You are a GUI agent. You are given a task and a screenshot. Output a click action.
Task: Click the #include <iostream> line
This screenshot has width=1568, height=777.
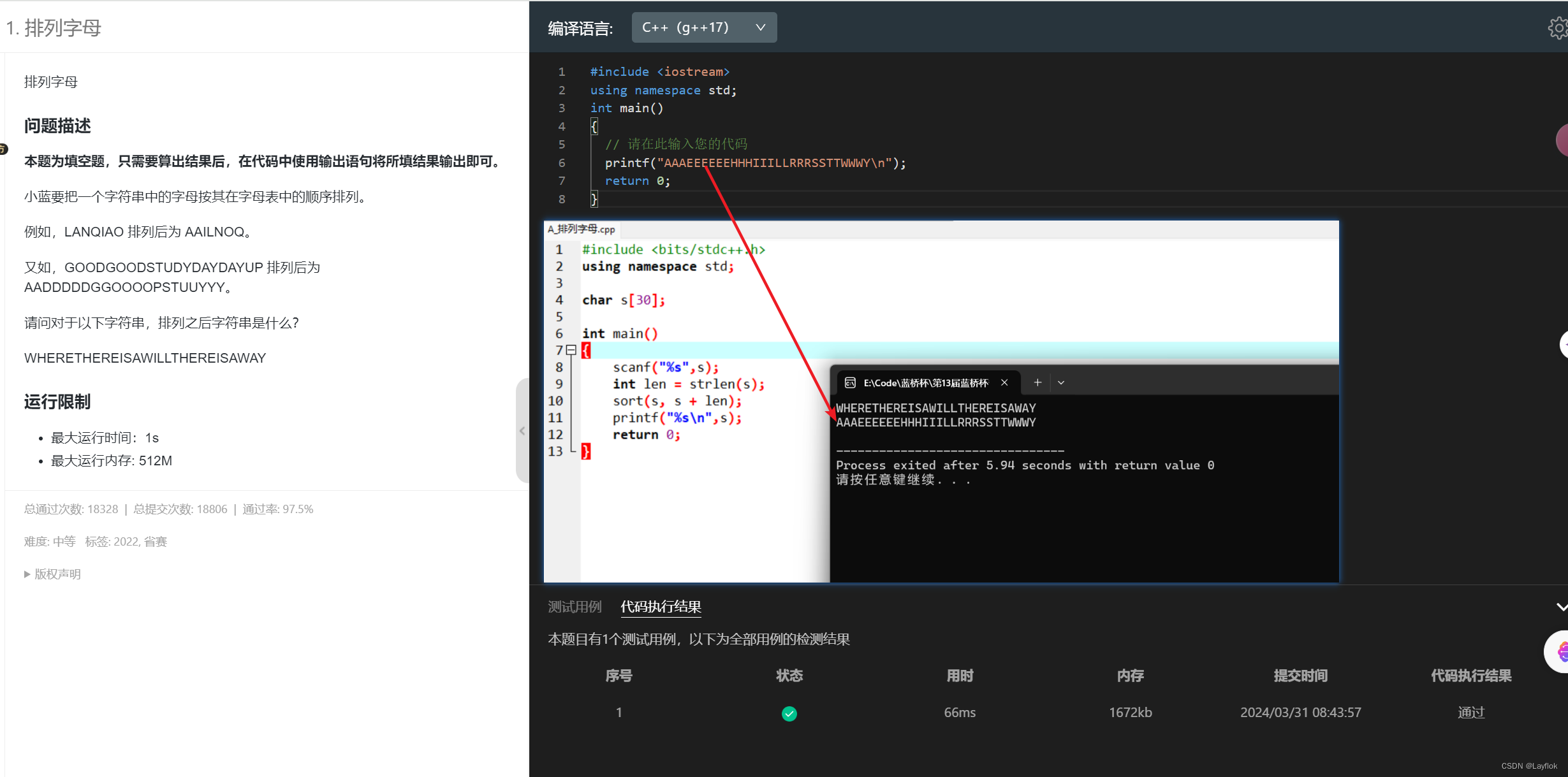click(x=659, y=72)
